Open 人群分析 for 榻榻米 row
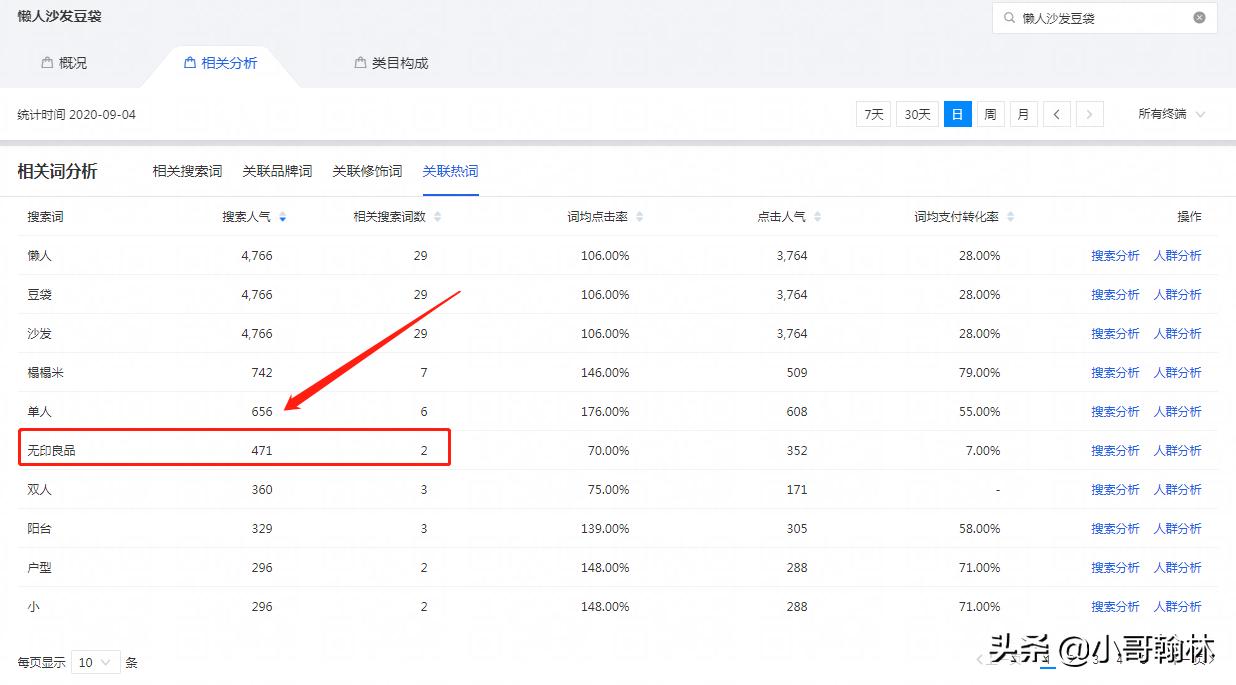This screenshot has width=1236, height=685. pyautogui.click(x=1179, y=372)
